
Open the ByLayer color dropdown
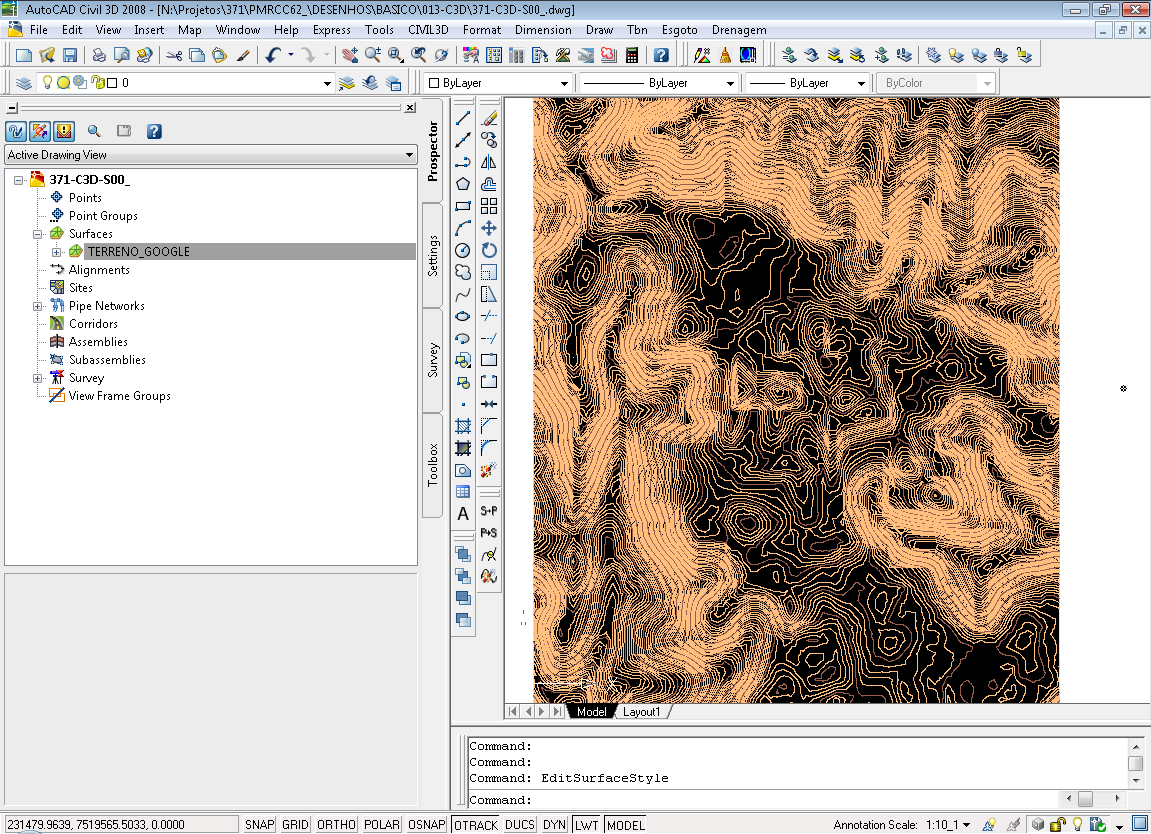[x=564, y=84]
